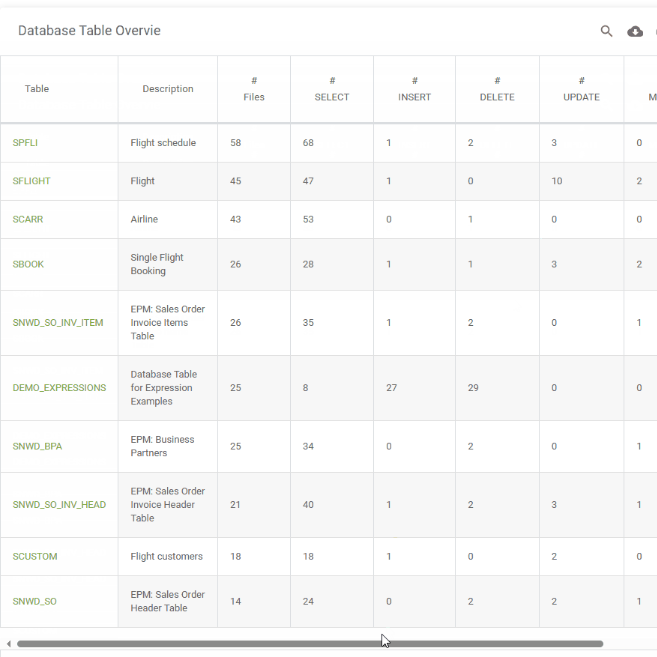Viewport: 657px width, 657px height.
Task: Click 'EPM: Business Partners' description cell
Action: (168, 446)
